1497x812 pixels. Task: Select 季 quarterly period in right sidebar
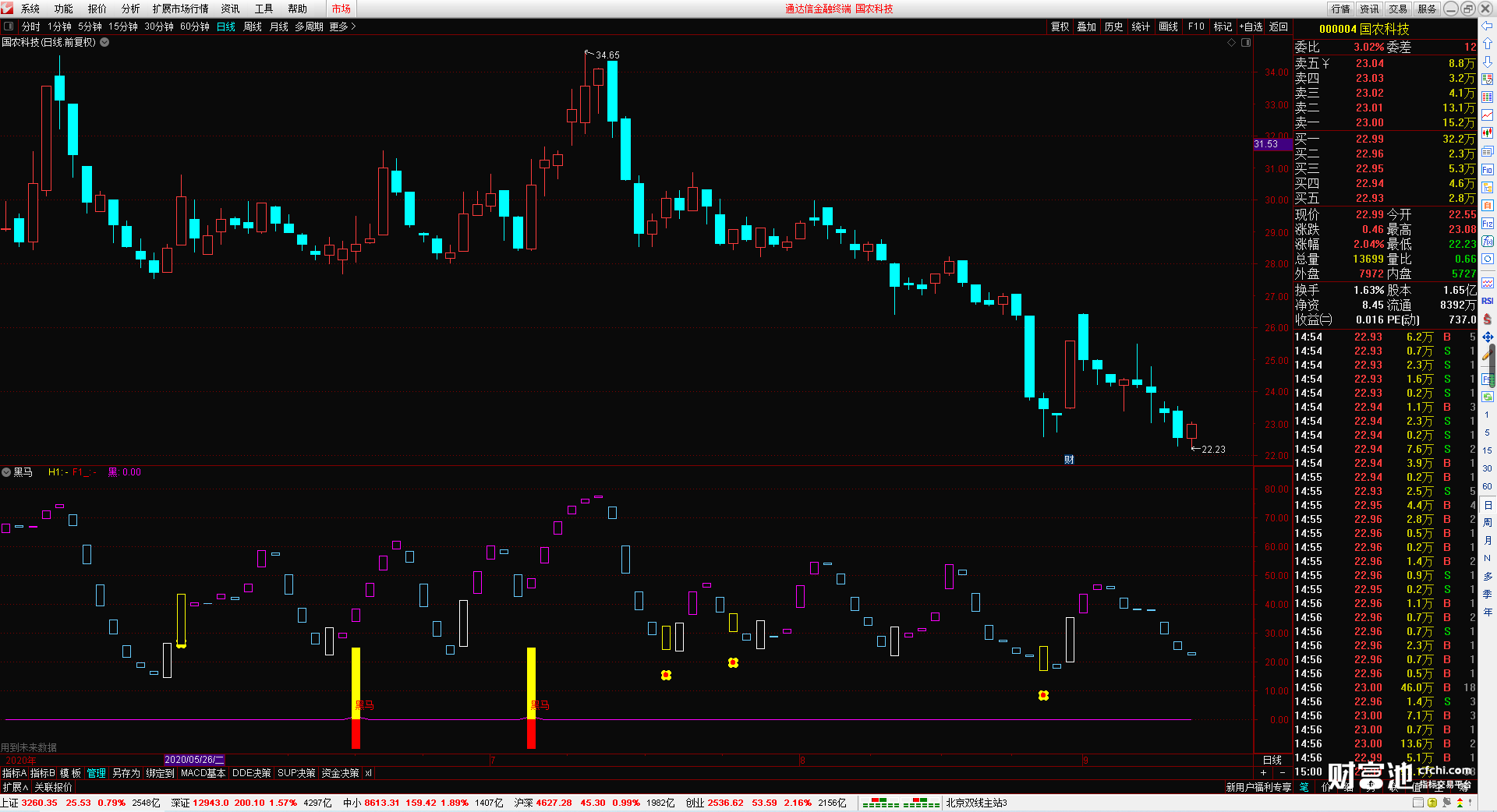(1488, 595)
